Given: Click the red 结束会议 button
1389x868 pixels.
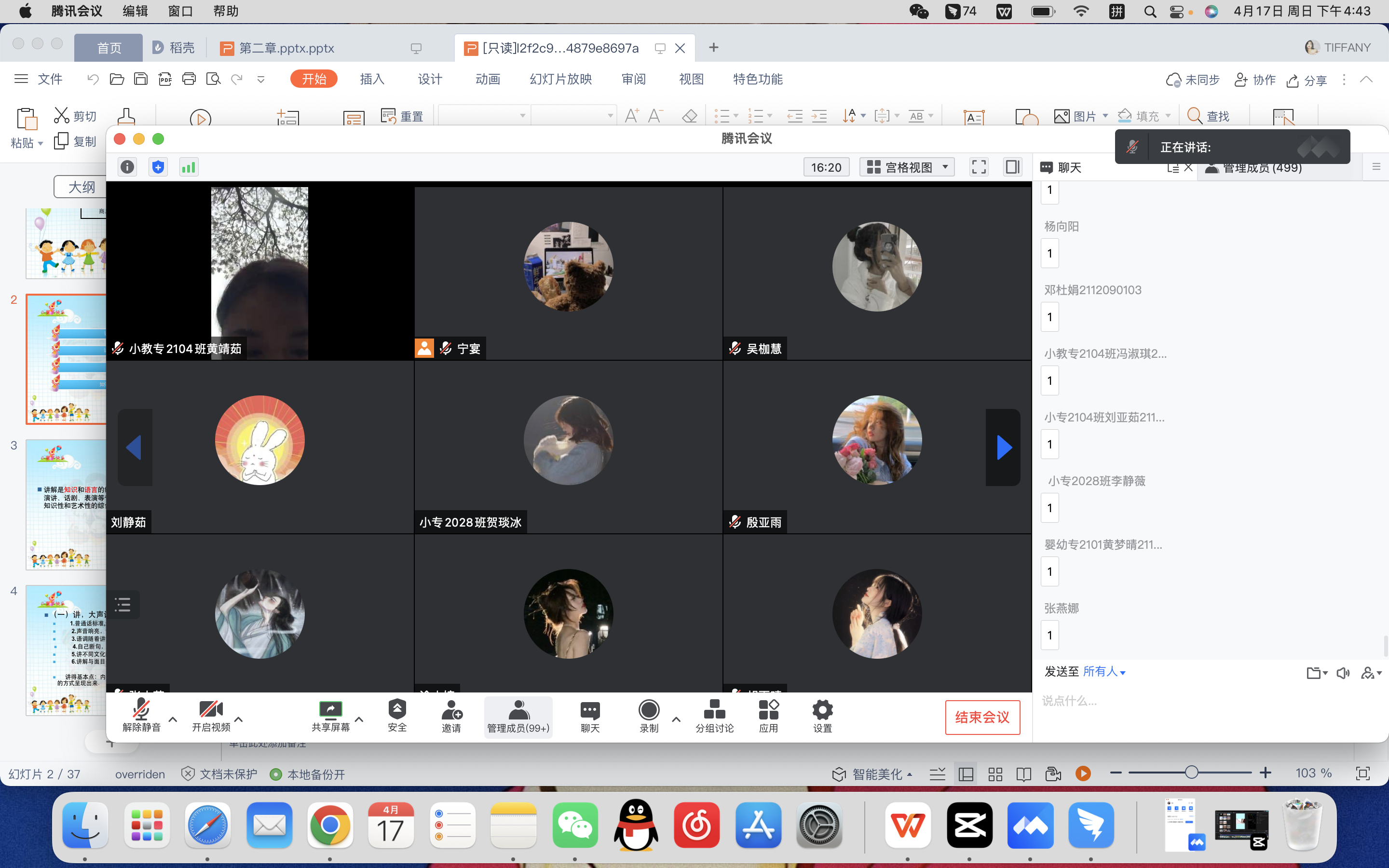Looking at the screenshot, I should tap(982, 717).
